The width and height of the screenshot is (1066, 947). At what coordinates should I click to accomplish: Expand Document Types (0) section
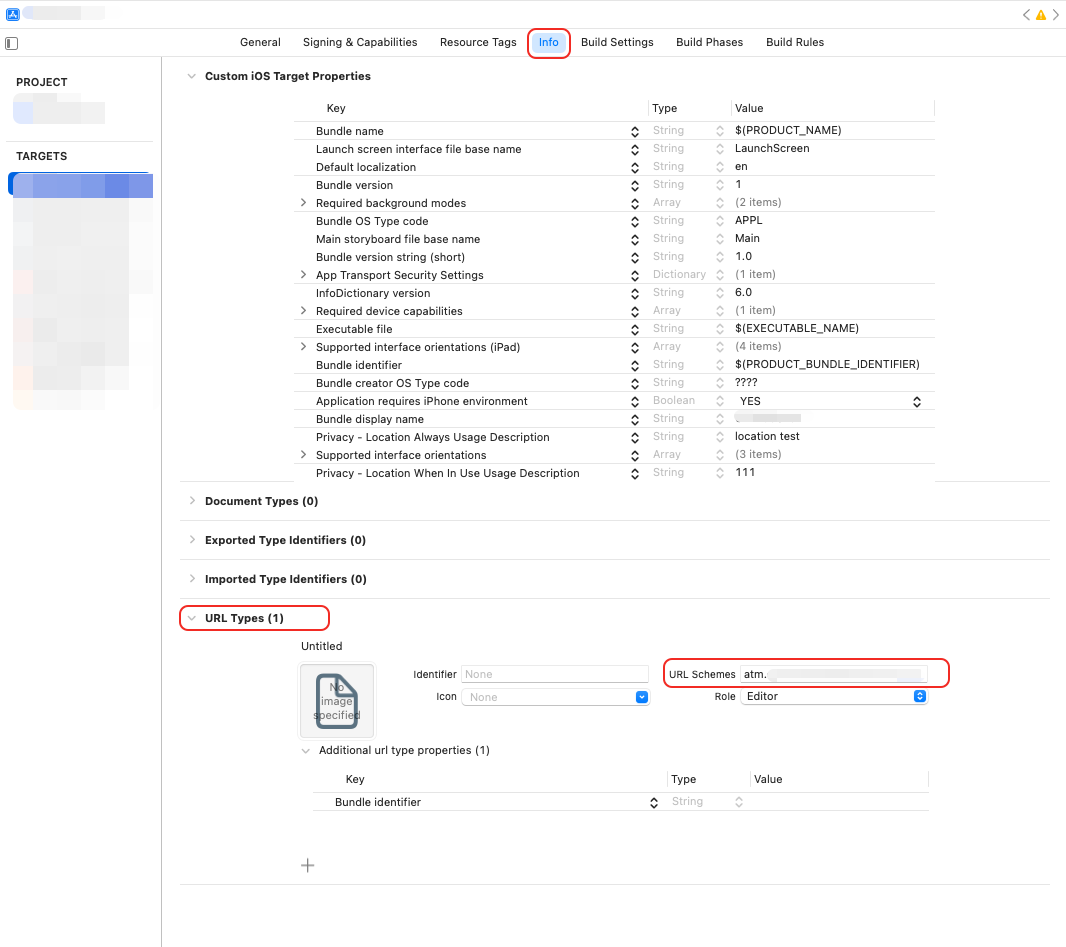pos(192,501)
